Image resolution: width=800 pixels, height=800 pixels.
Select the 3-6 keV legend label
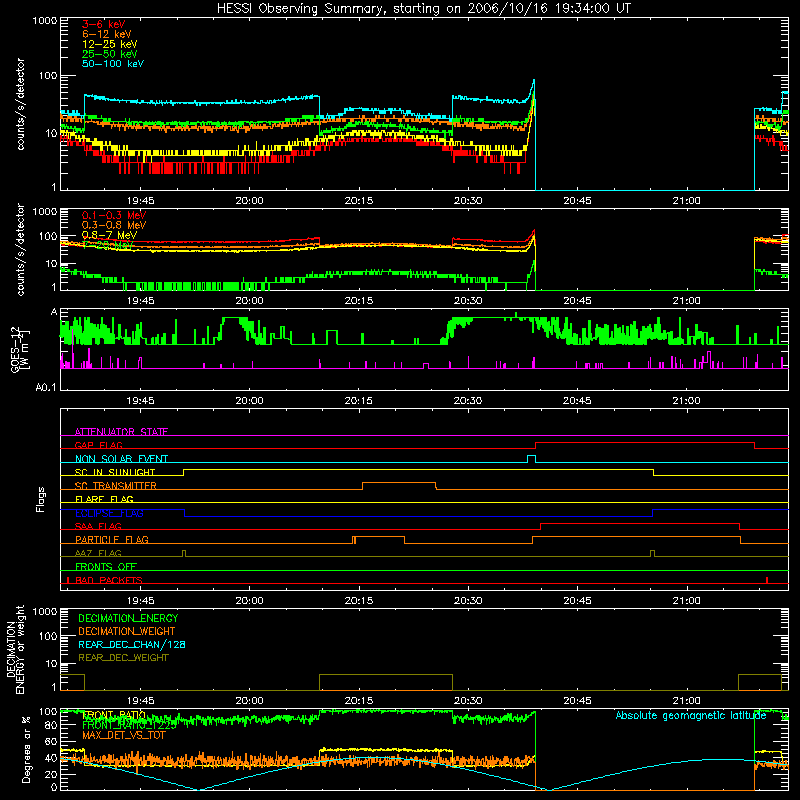pyautogui.click(x=104, y=24)
